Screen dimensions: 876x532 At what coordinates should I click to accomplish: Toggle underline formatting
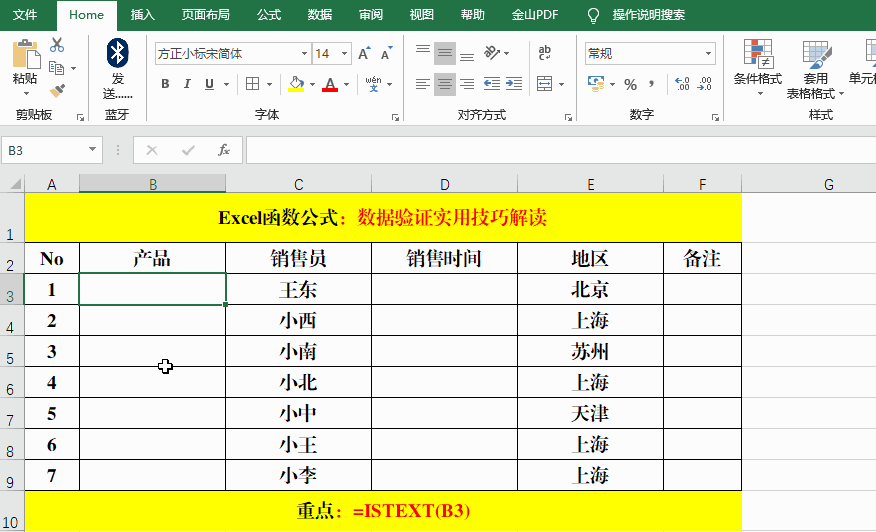tap(210, 84)
